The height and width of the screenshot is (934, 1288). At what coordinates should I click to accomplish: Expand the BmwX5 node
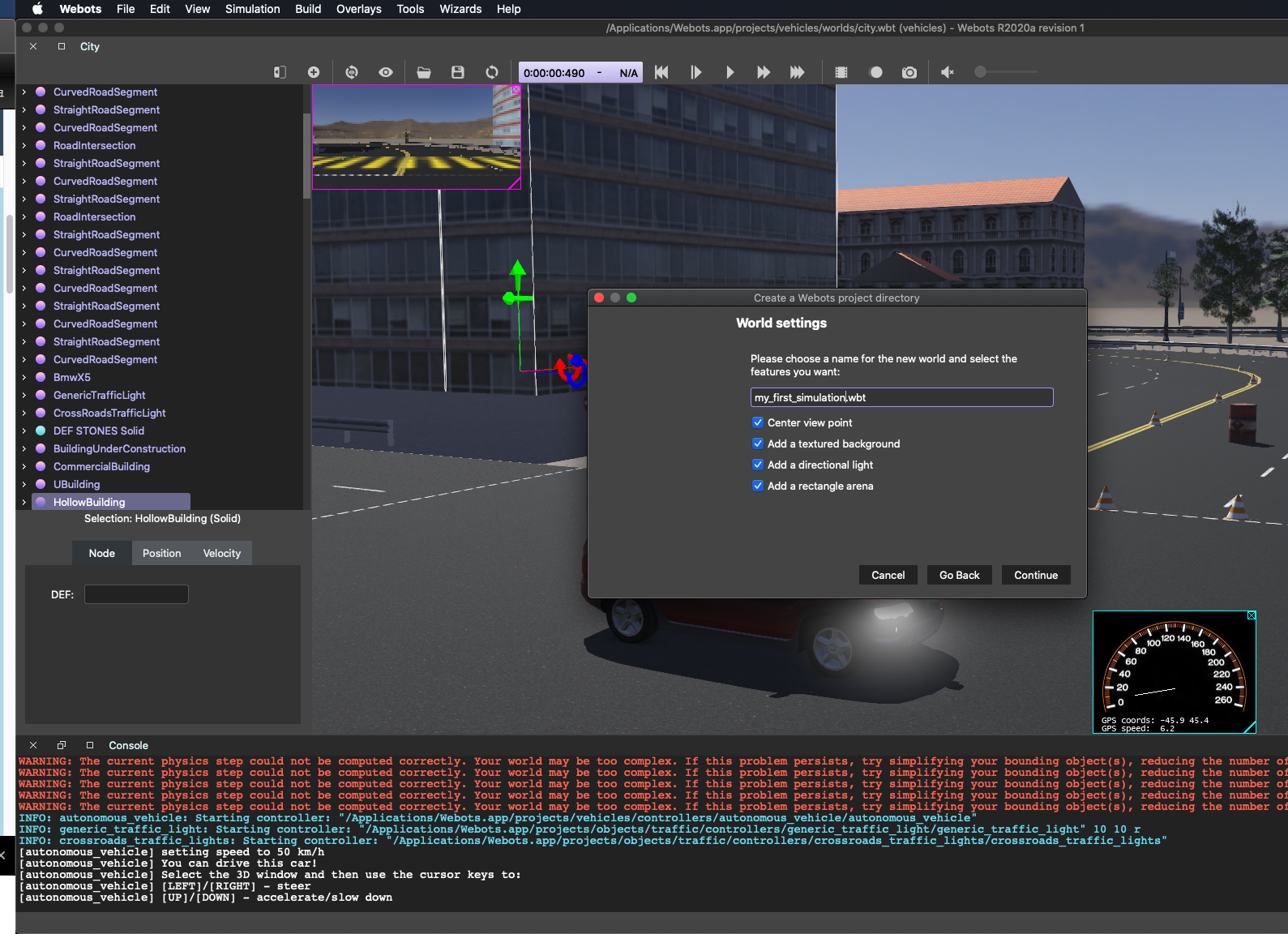(x=24, y=377)
